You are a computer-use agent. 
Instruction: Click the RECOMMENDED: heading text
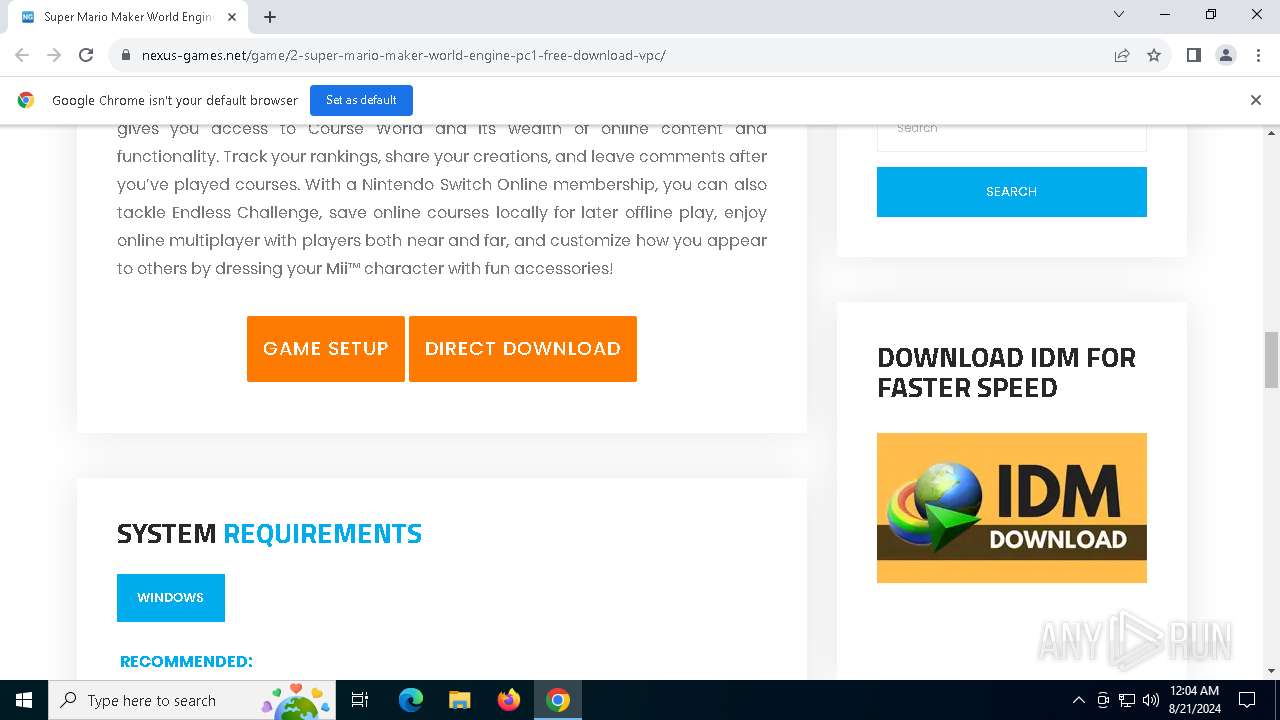pyautogui.click(x=186, y=662)
